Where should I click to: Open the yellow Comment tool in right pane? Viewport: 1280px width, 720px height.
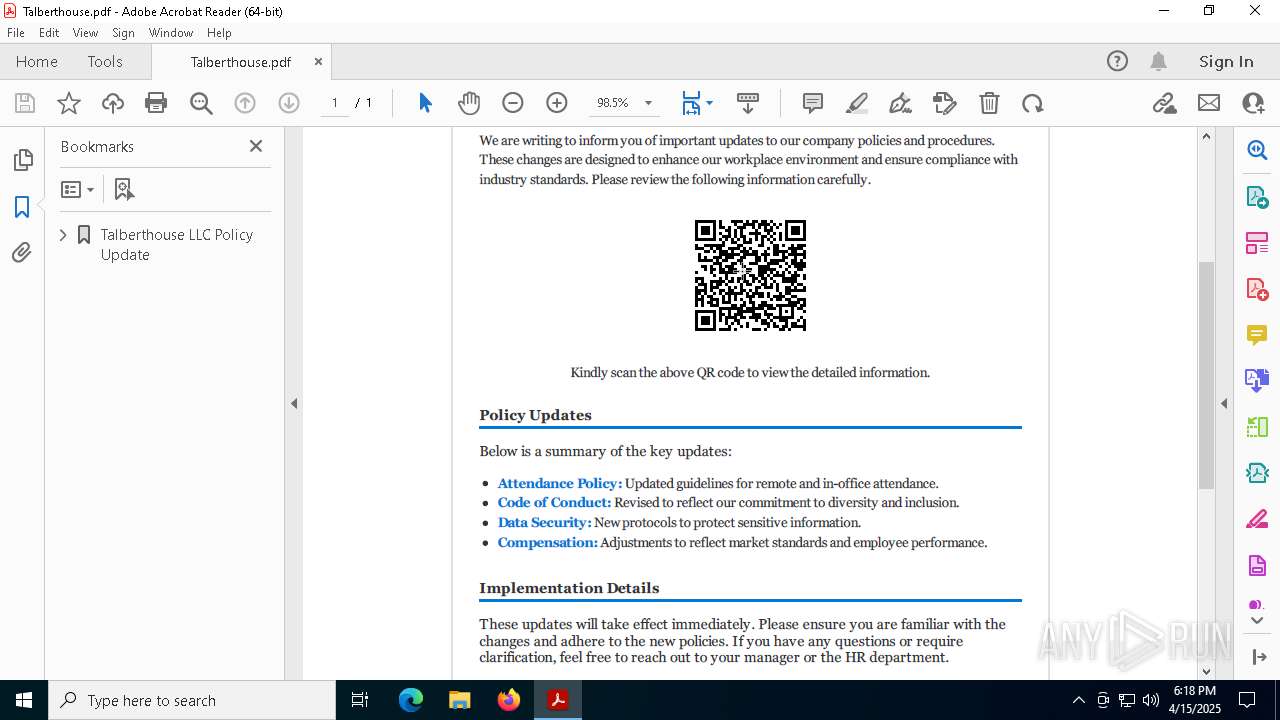point(1257,335)
